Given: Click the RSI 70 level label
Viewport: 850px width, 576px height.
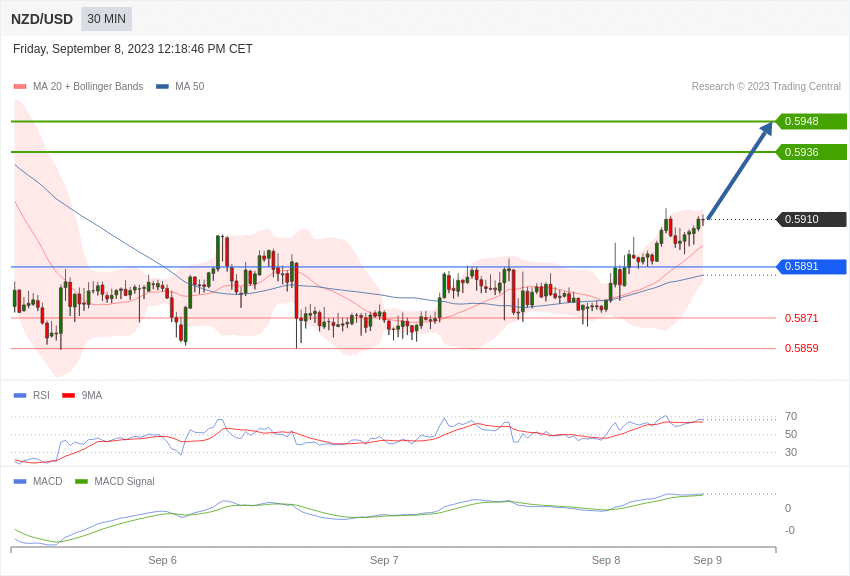Looking at the screenshot, I should (x=791, y=417).
